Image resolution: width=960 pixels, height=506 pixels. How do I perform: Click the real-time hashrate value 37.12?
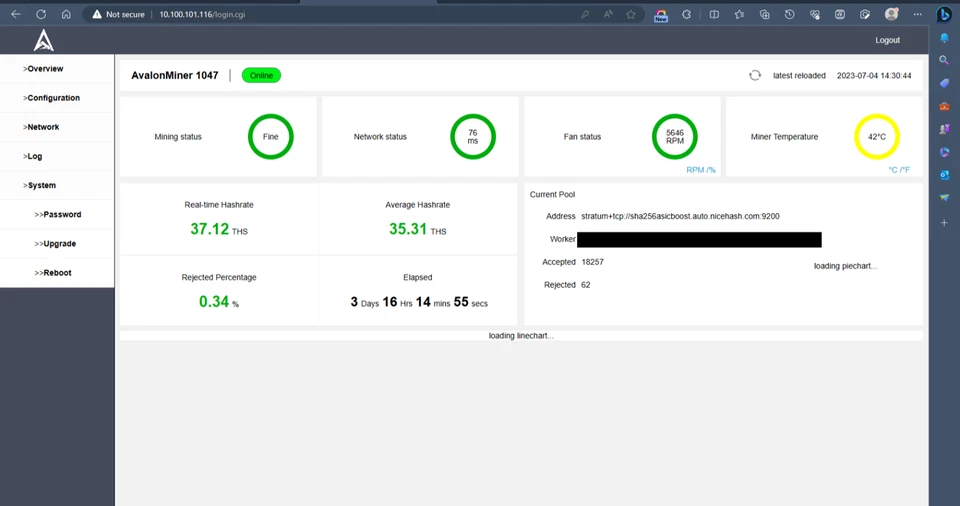click(209, 229)
